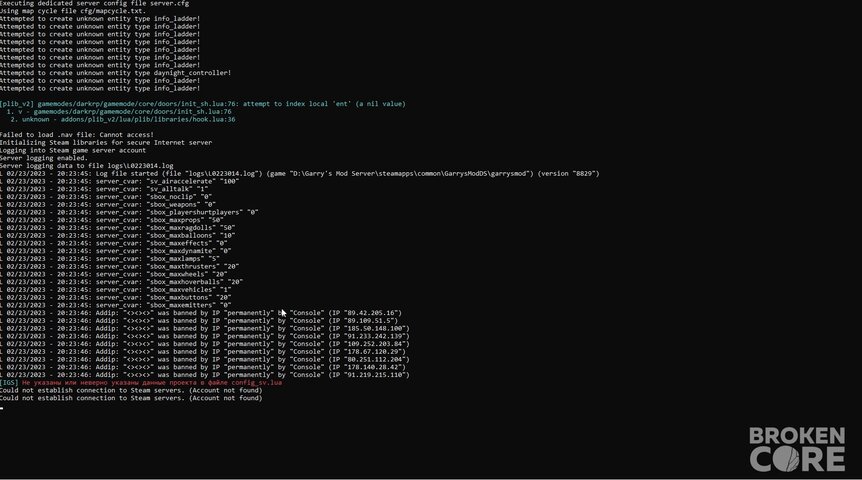Select the sbox_weapons "0" cvar line
This screenshot has height=480, width=862.
(x=108, y=204)
